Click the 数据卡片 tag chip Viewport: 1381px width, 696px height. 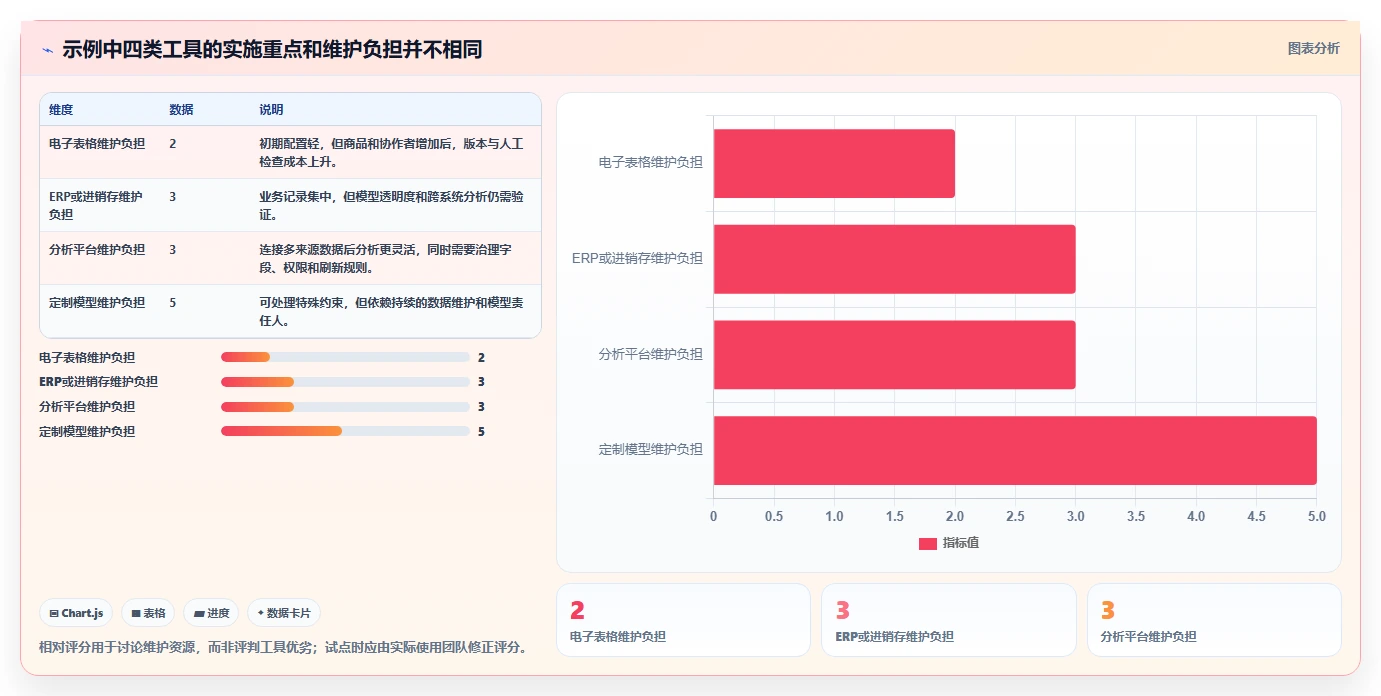coord(284,613)
